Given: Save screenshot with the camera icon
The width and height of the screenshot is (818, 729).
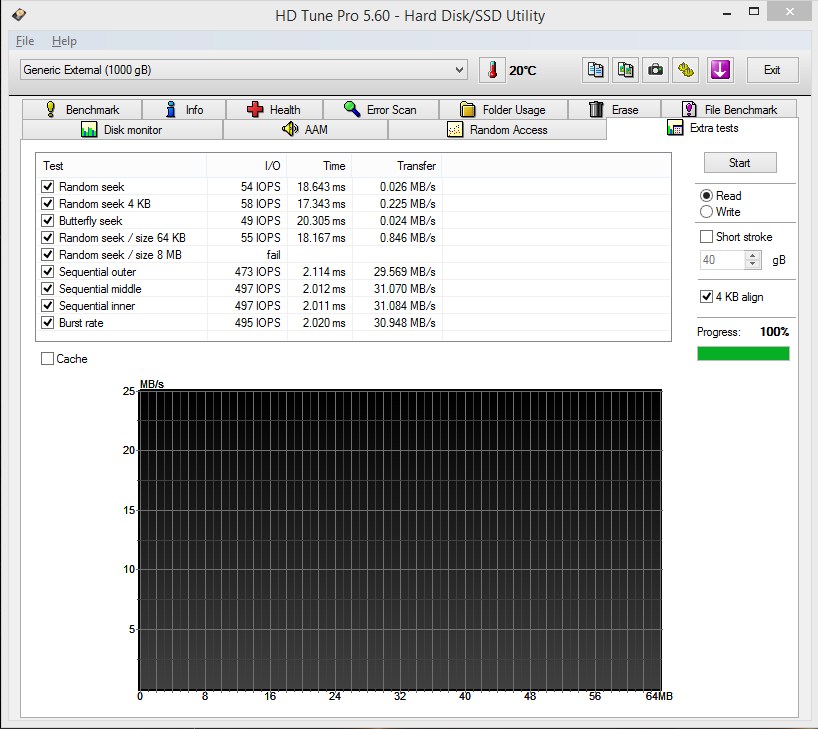Looking at the screenshot, I should point(655,70).
